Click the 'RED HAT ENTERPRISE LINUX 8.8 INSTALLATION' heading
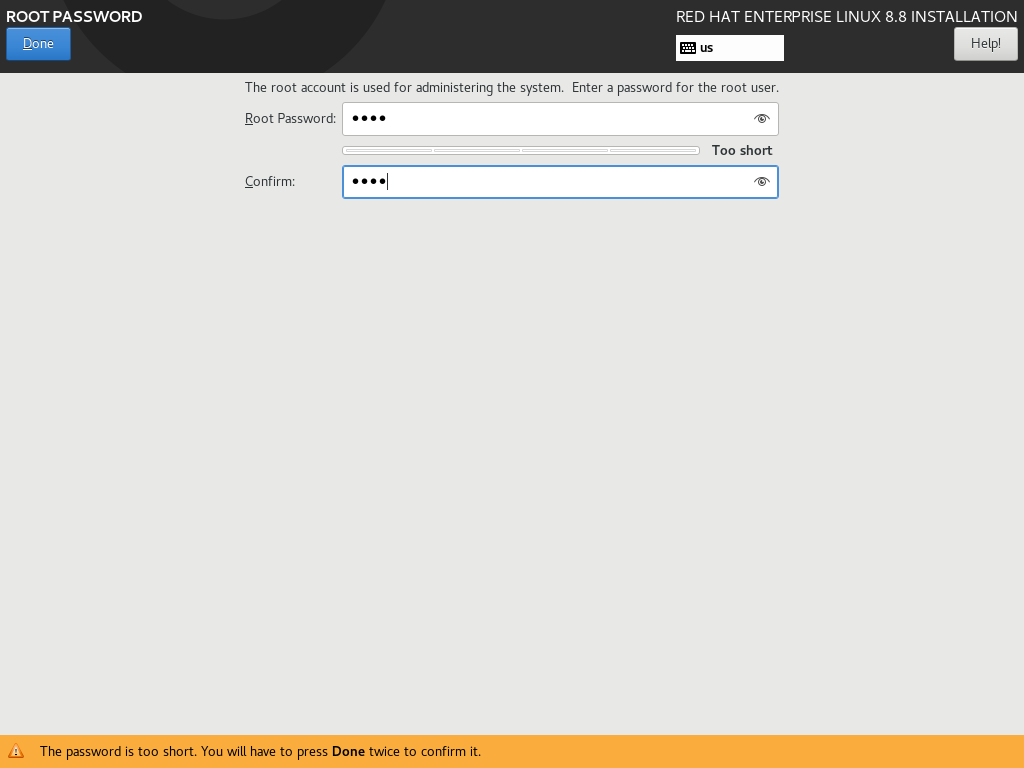1024x768 pixels. [846, 16]
